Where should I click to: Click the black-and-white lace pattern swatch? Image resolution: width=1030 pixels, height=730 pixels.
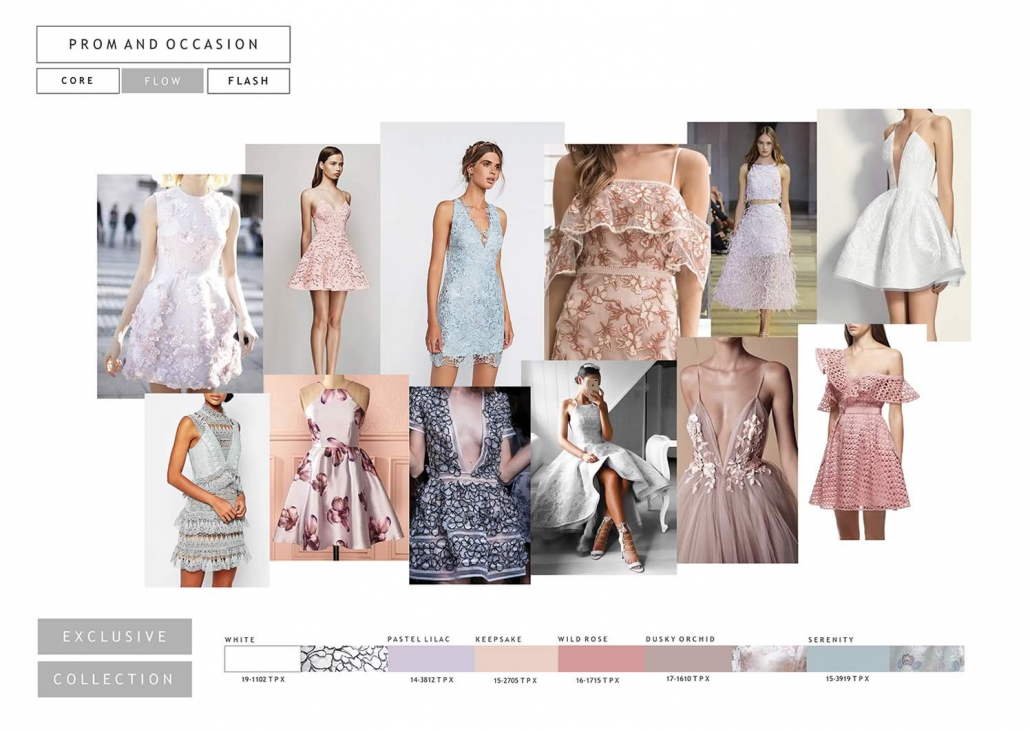coord(343,658)
